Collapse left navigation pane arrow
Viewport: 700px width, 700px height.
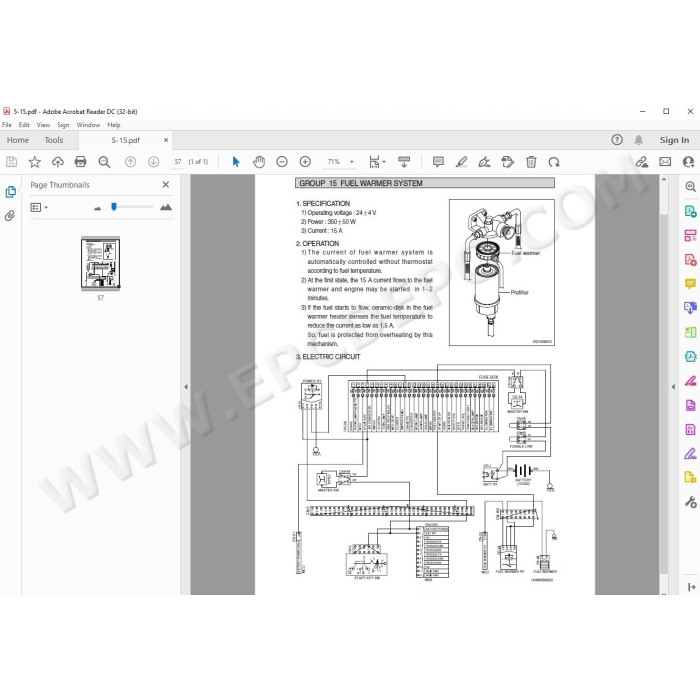point(186,387)
